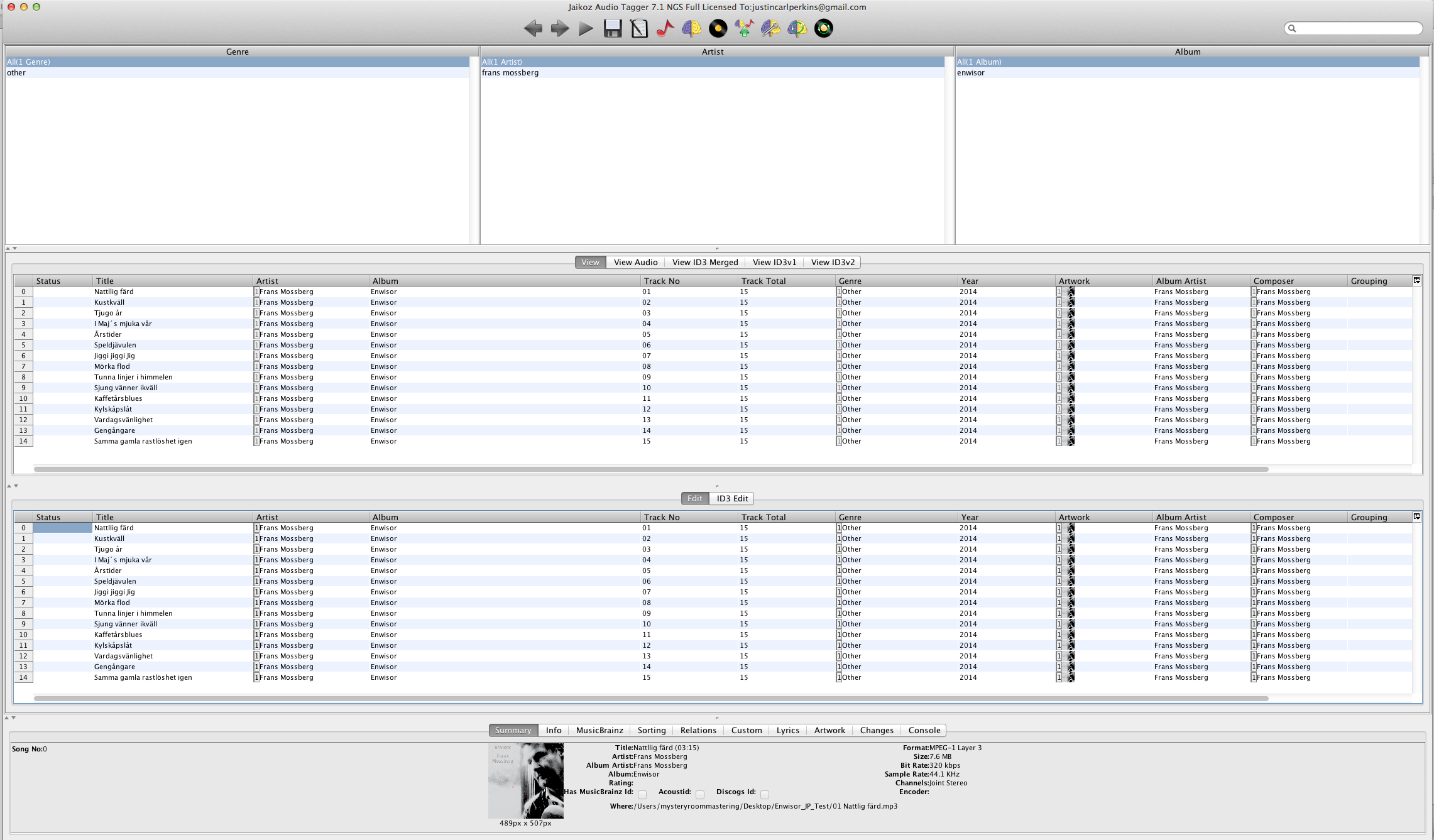Open column chooser in upper view table
The image size is (1434, 840).
tap(1417, 281)
